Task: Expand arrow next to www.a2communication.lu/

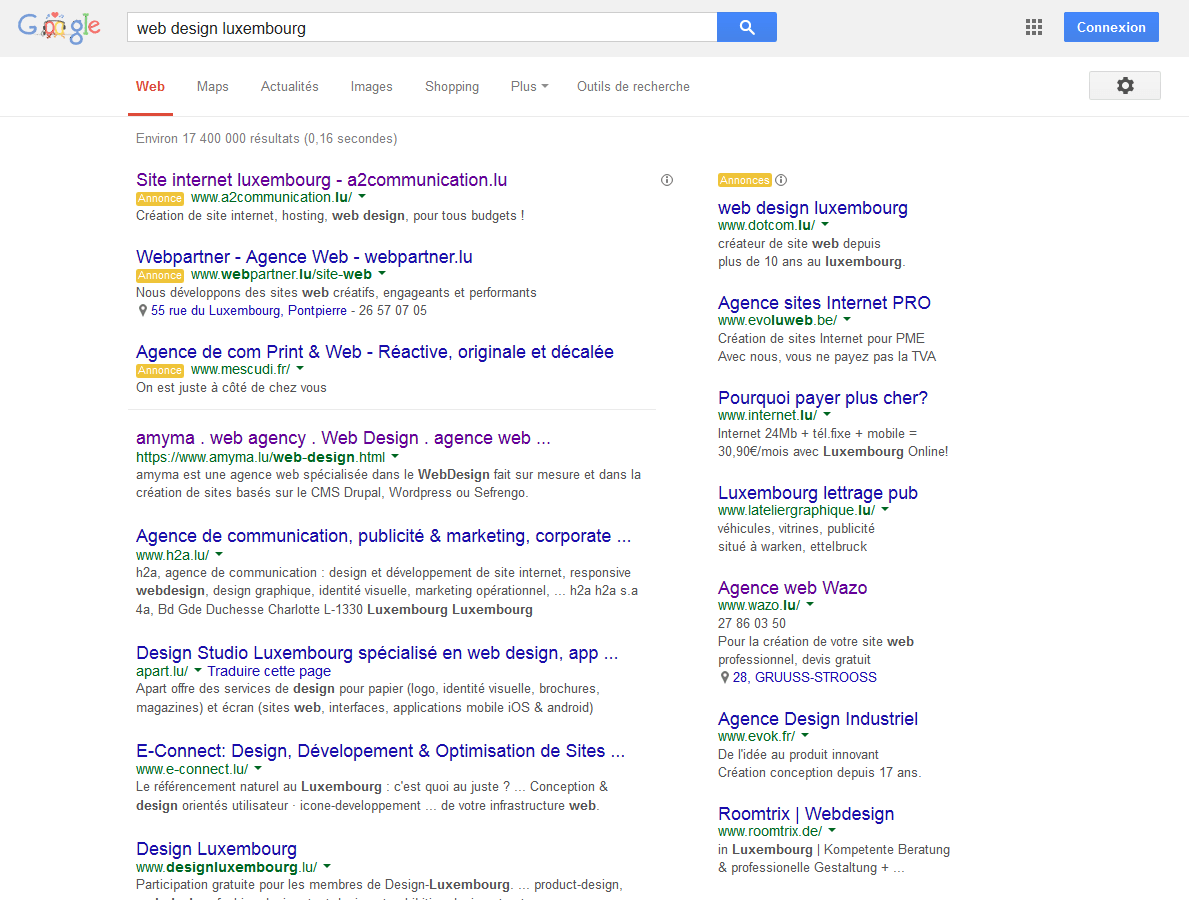Action: [362, 196]
